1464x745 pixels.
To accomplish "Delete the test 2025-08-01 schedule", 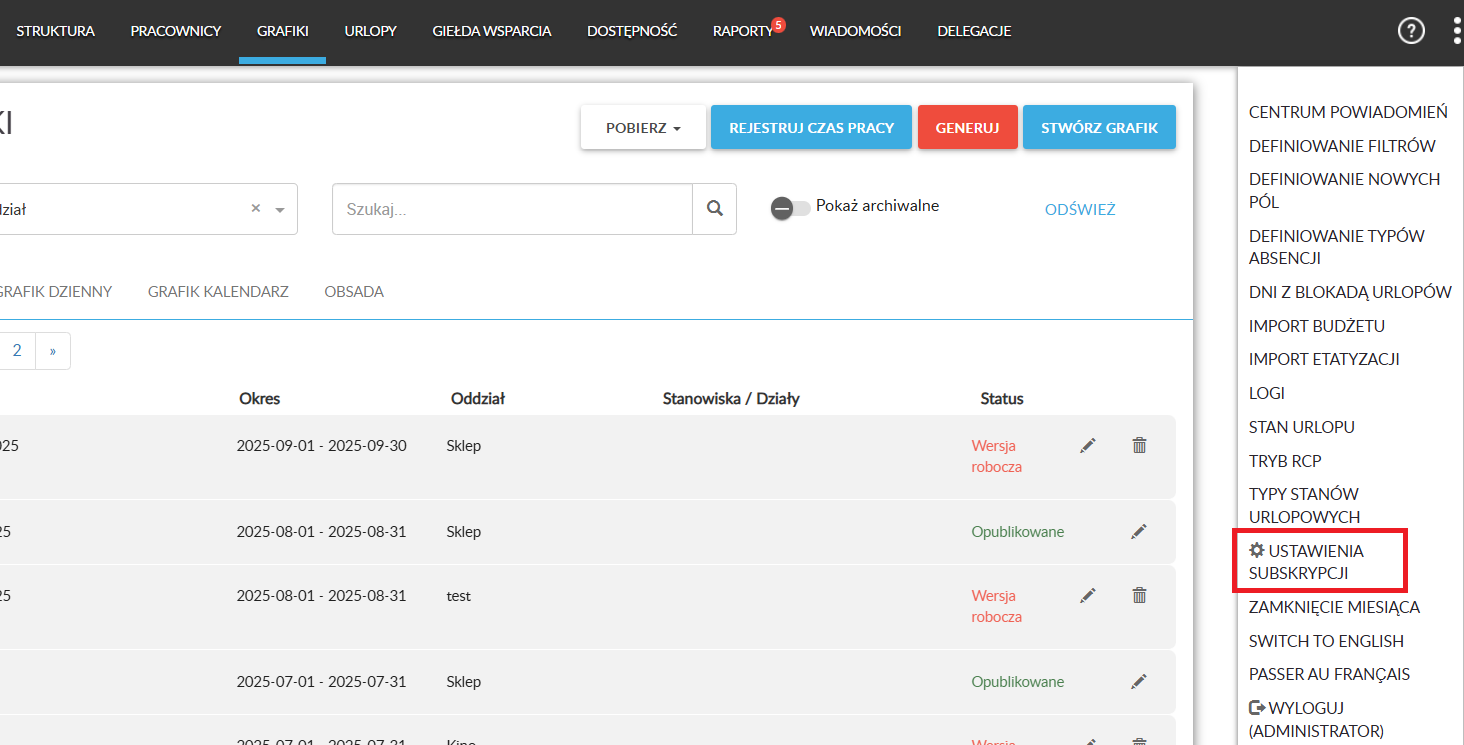I will (x=1139, y=595).
